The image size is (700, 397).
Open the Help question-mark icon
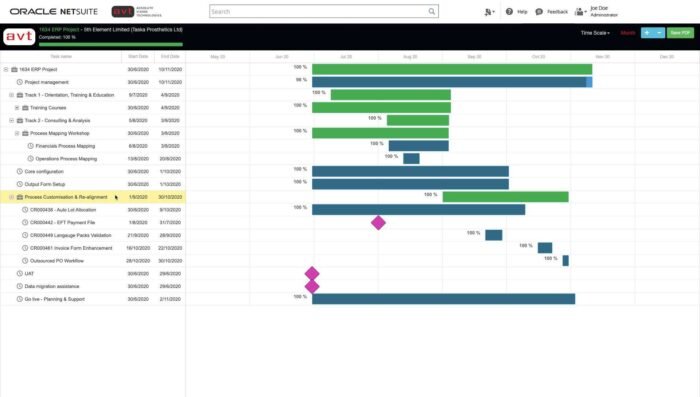(x=509, y=12)
